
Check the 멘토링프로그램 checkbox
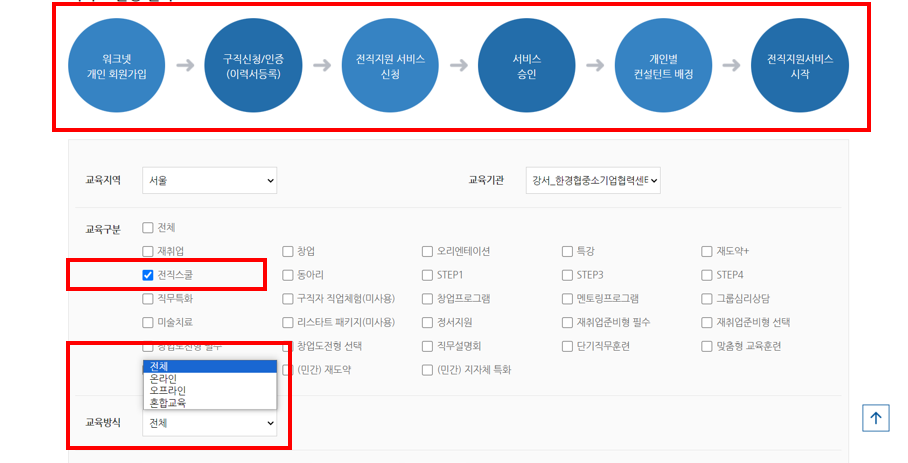567,299
